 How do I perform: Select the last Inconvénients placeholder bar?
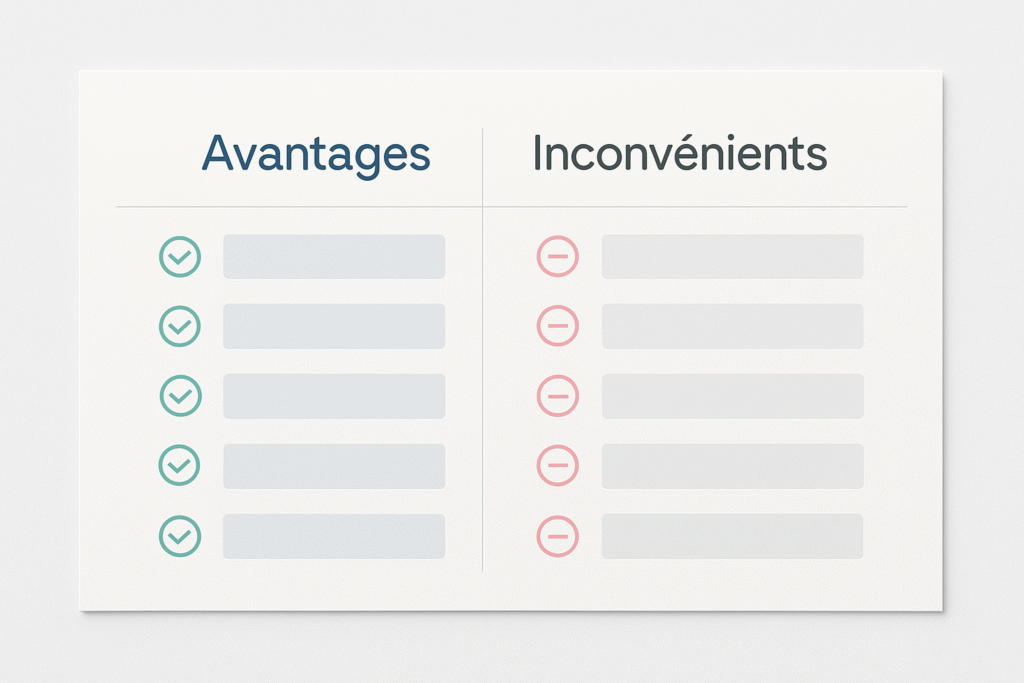tap(732, 536)
